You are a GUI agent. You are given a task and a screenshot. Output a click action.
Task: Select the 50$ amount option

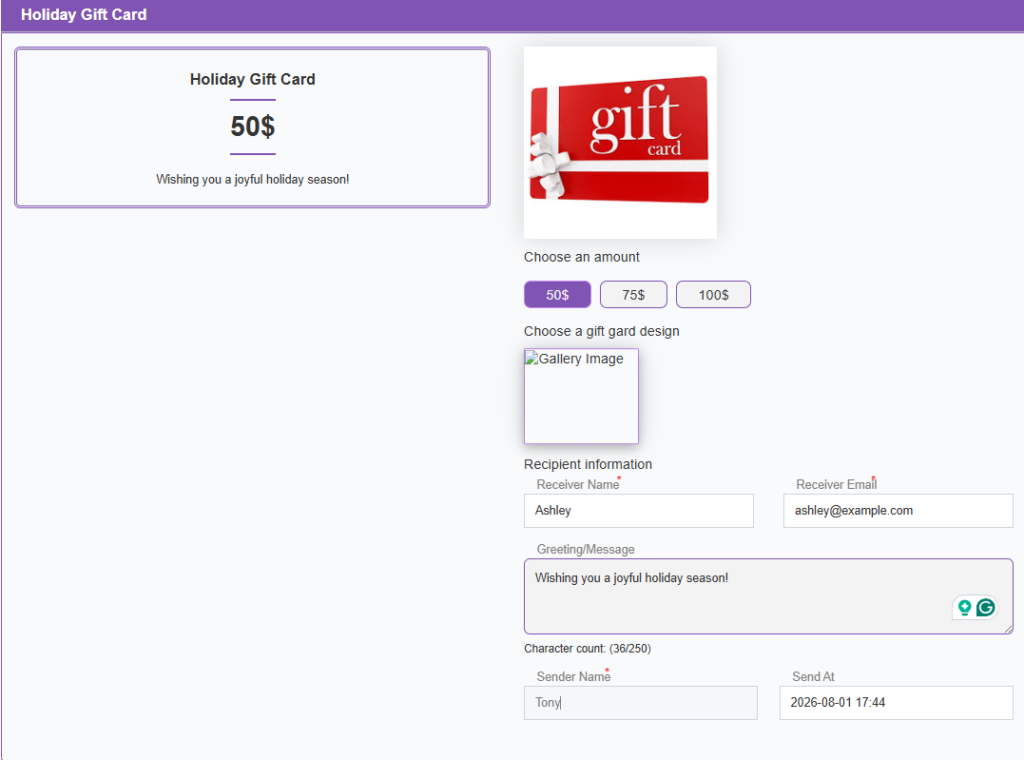point(557,294)
